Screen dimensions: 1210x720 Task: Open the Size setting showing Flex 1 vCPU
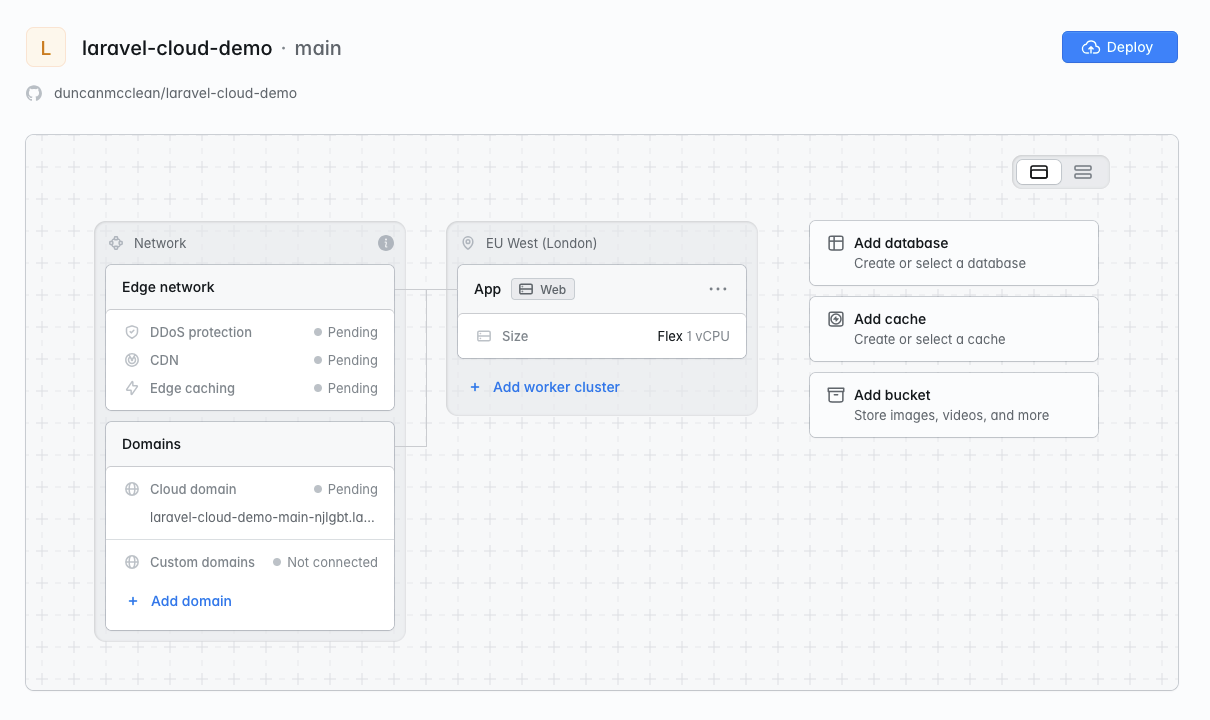[x=601, y=336]
